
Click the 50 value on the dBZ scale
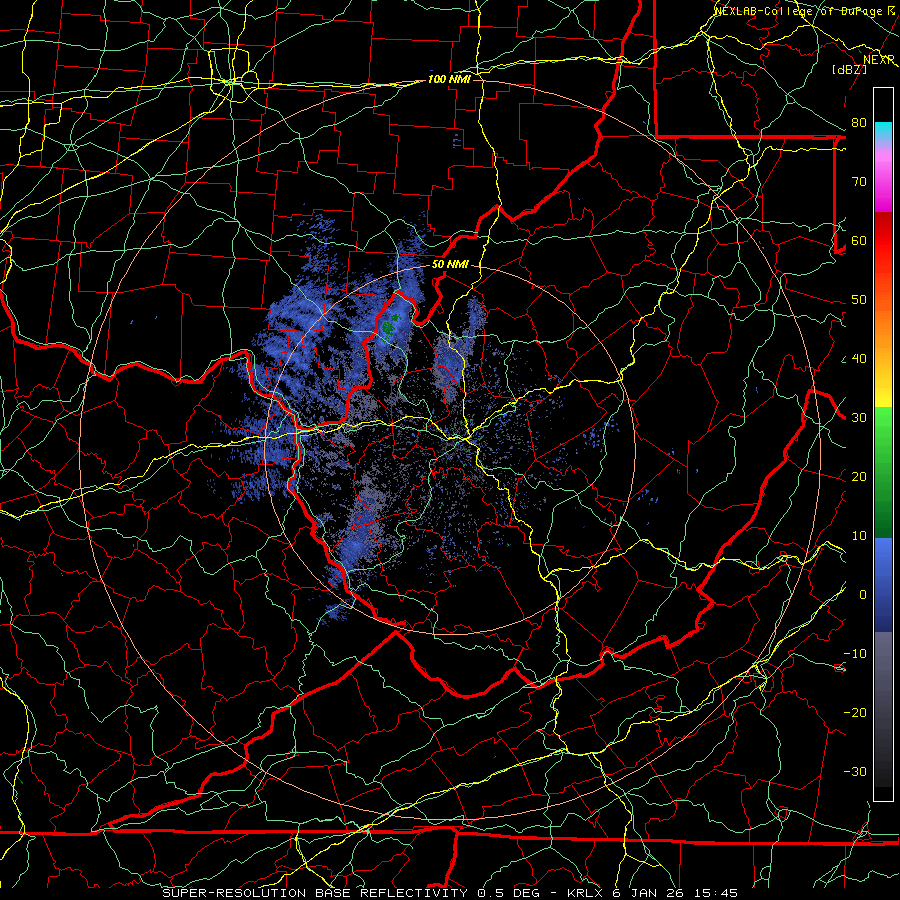[859, 300]
